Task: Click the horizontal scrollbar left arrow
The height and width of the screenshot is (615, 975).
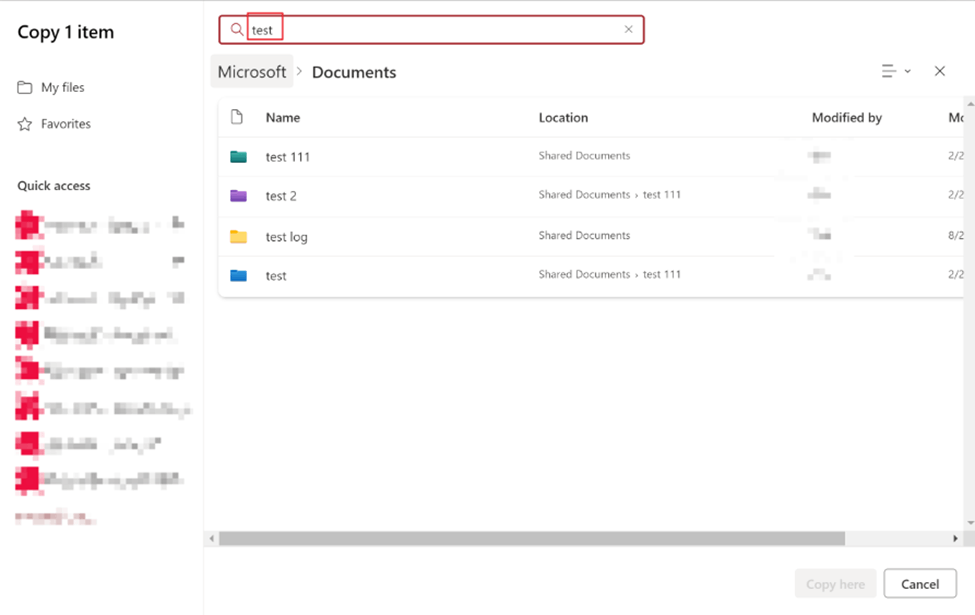Action: (x=212, y=539)
